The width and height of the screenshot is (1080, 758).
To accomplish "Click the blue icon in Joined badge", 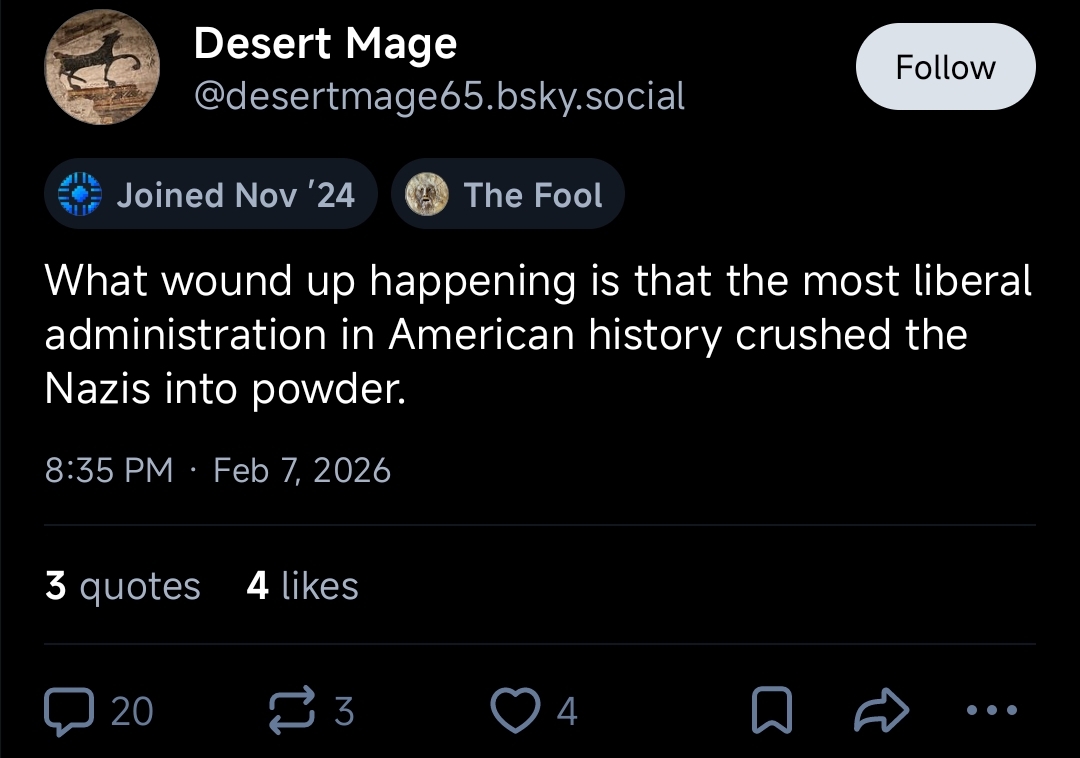I will coord(79,194).
